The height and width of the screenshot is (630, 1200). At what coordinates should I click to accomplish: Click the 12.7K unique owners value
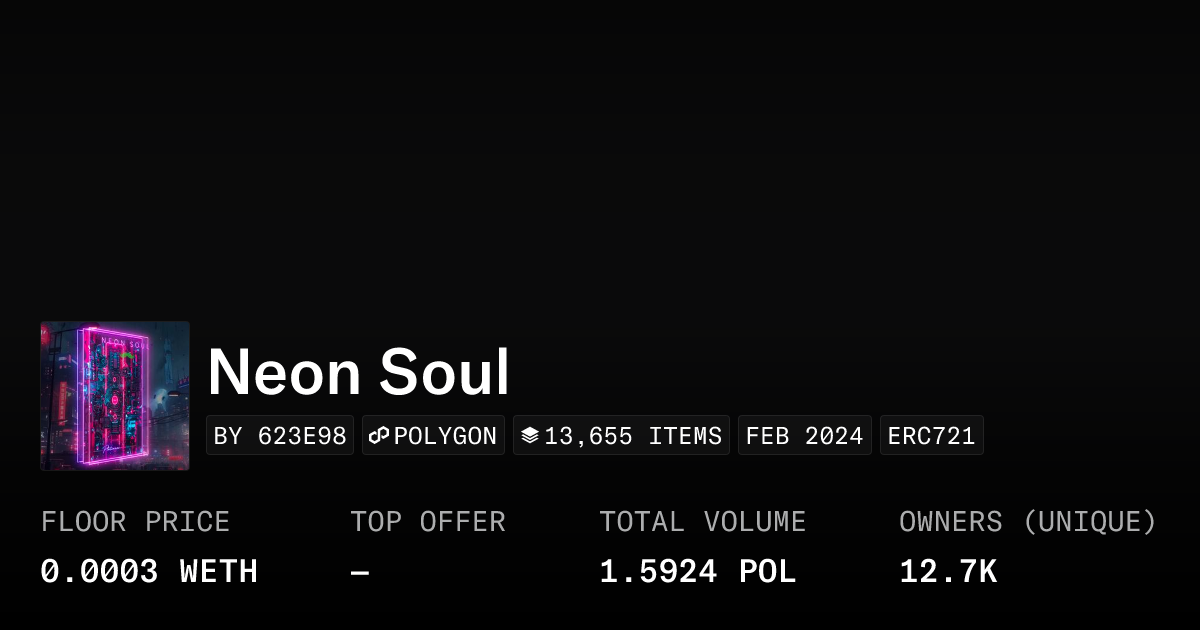[x=947, y=572]
